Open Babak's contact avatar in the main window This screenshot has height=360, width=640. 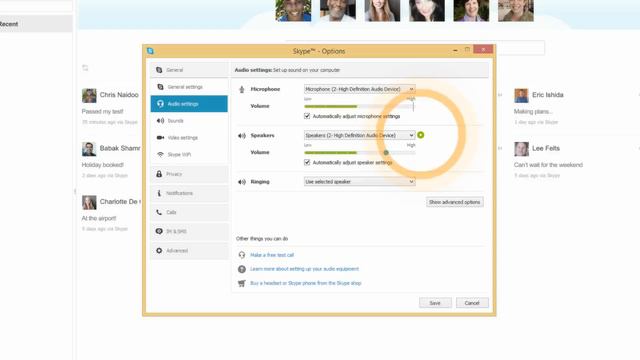pyautogui.click(x=89, y=149)
